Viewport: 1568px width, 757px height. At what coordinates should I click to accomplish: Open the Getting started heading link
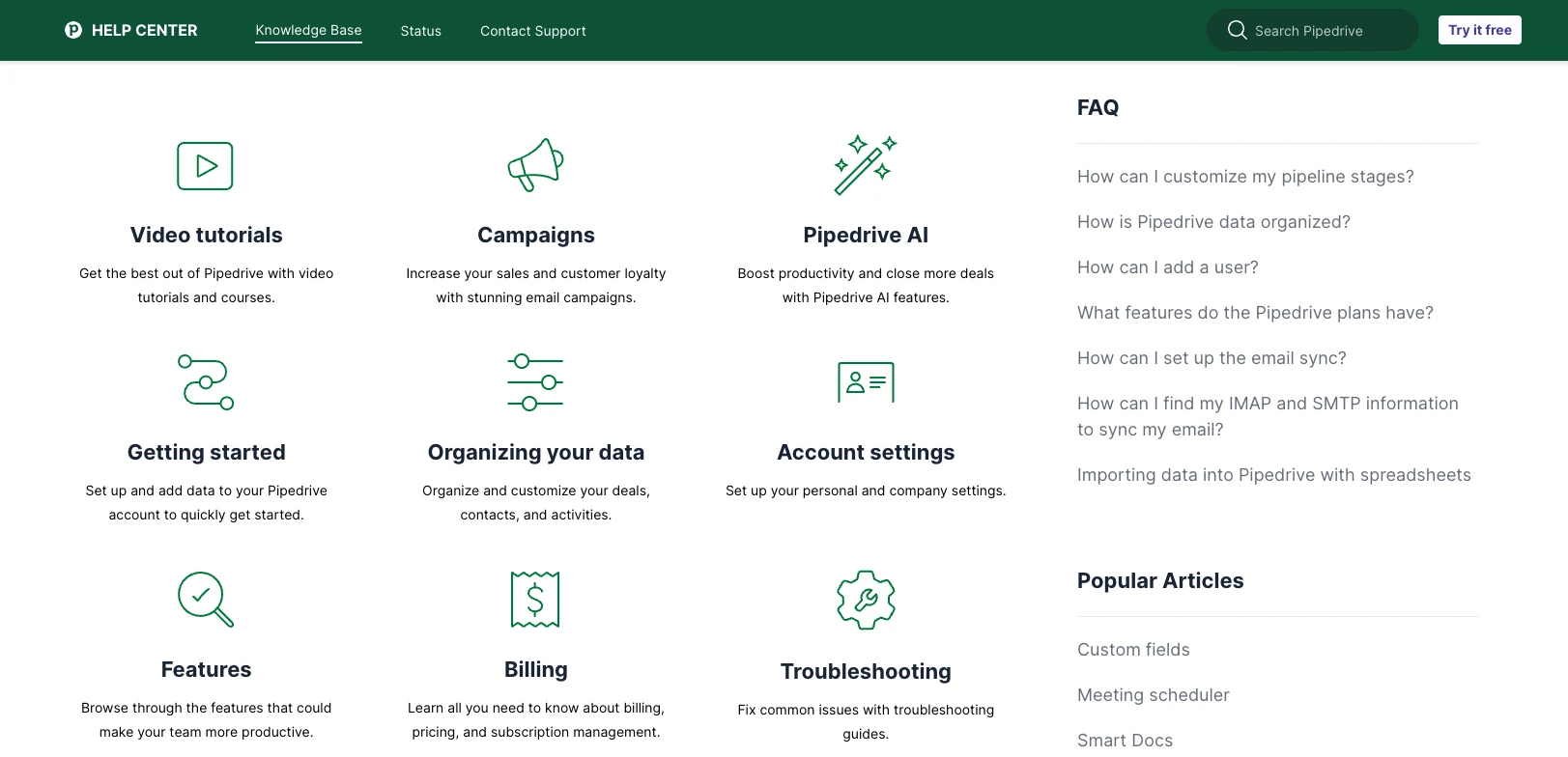coord(207,452)
